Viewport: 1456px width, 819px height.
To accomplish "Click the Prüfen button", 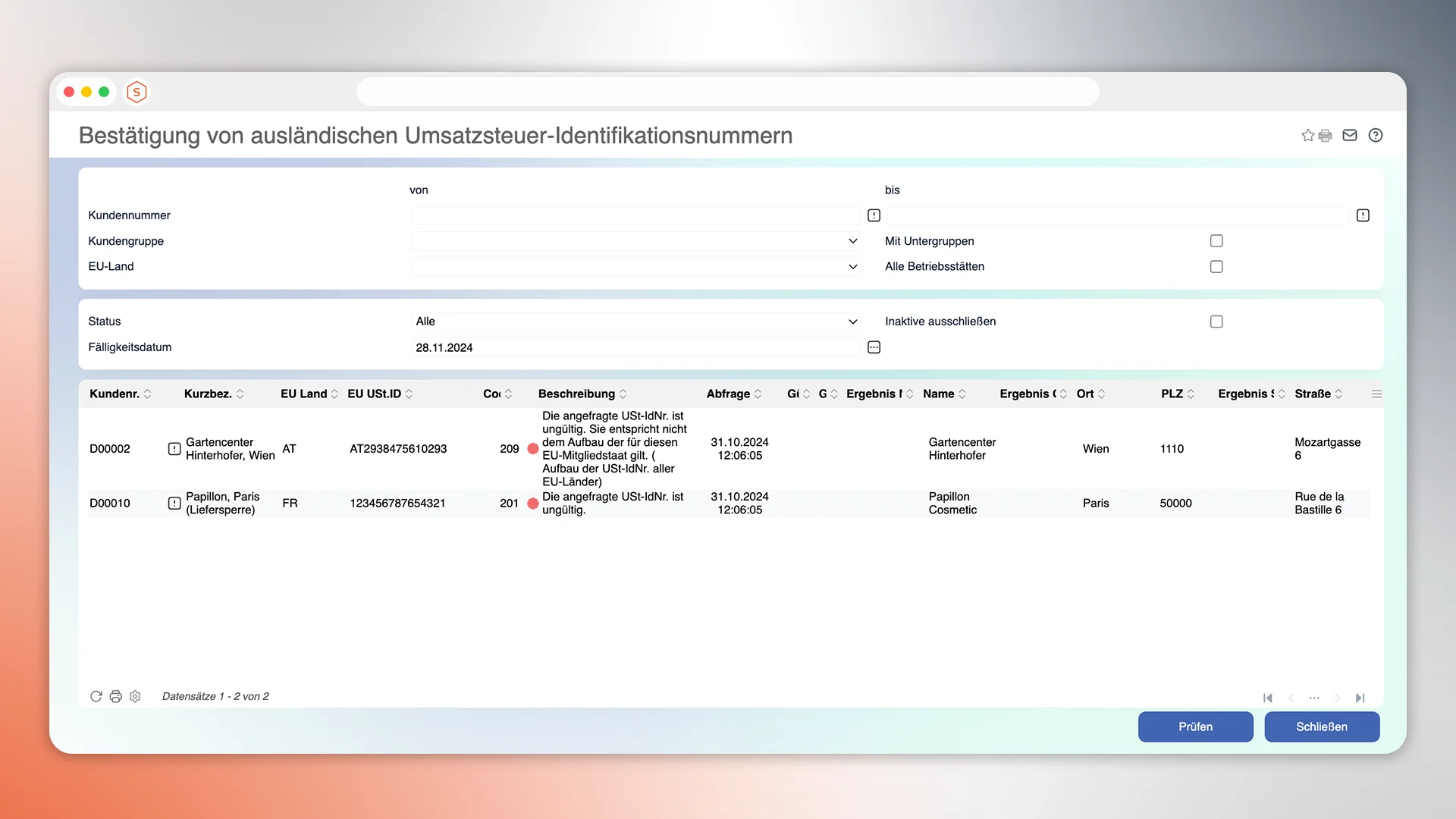I will click(x=1195, y=726).
